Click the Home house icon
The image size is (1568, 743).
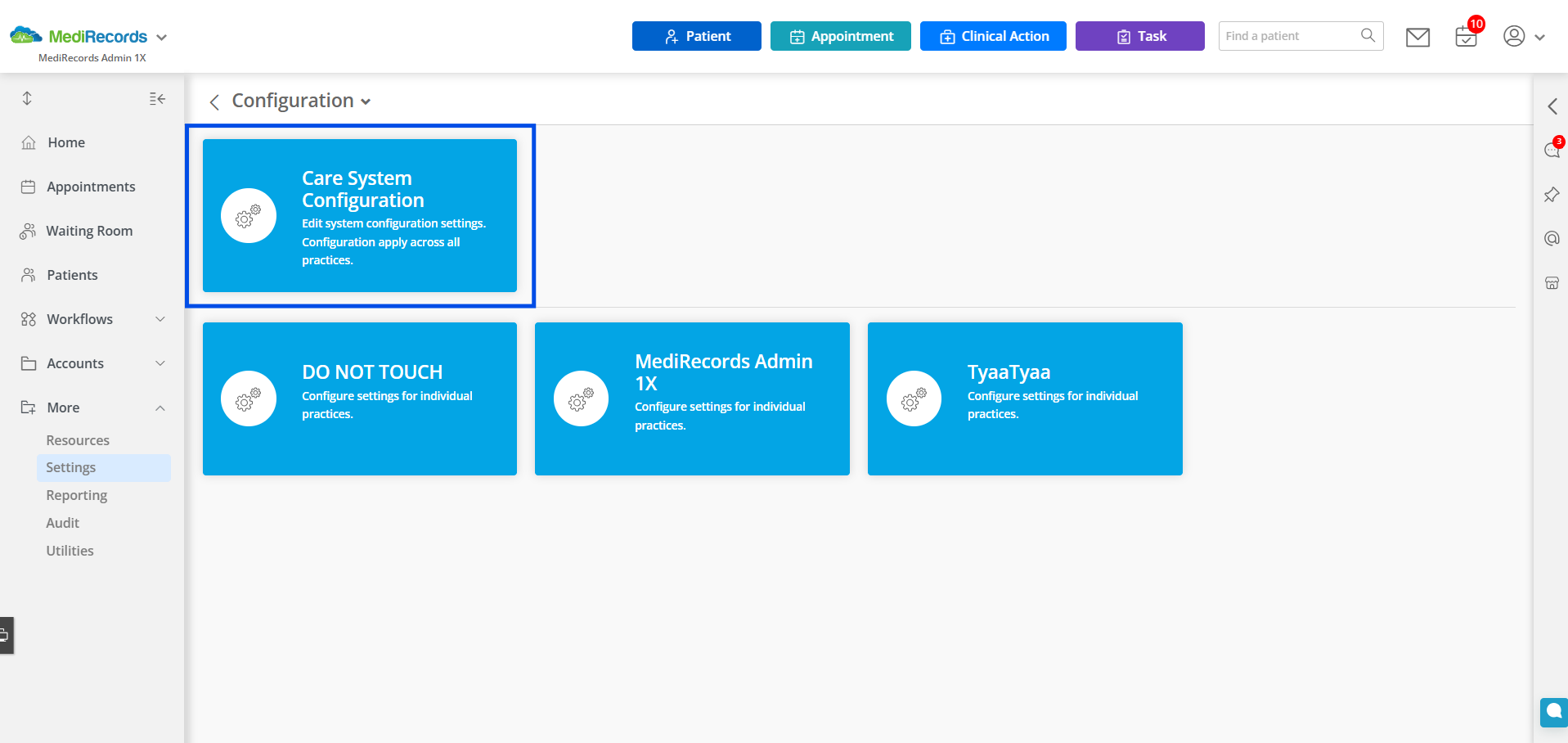tap(29, 142)
